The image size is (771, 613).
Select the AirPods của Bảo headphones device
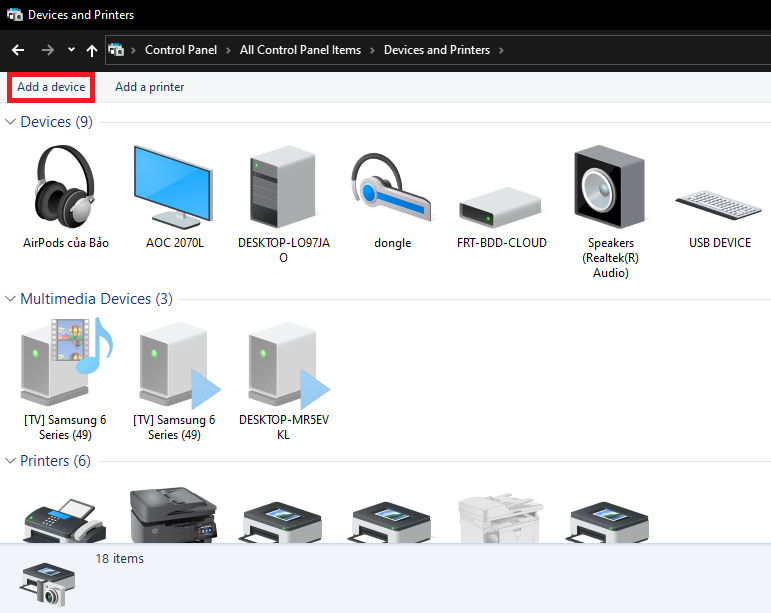[x=66, y=187]
